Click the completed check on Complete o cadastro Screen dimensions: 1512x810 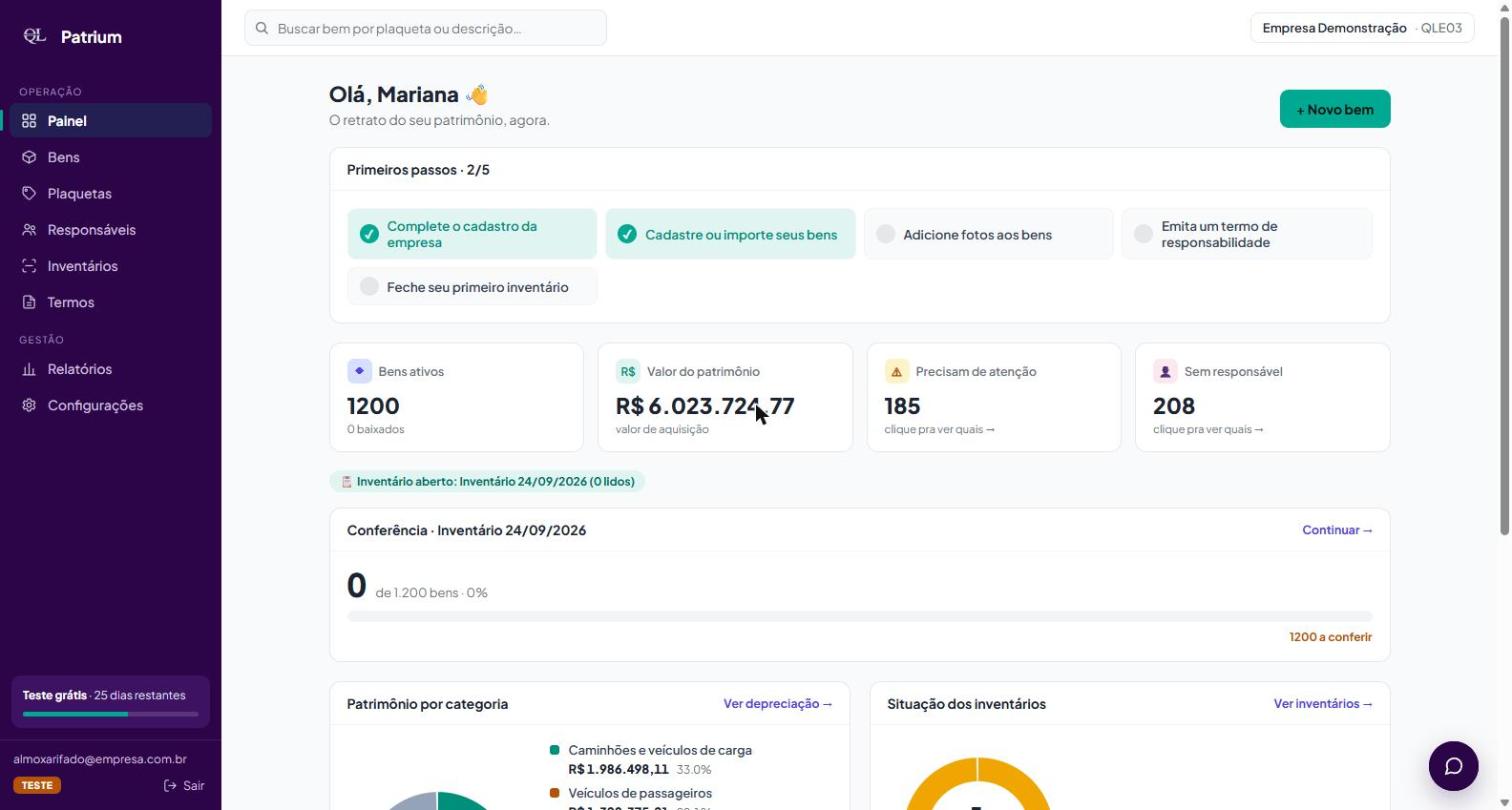pyautogui.click(x=369, y=234)
